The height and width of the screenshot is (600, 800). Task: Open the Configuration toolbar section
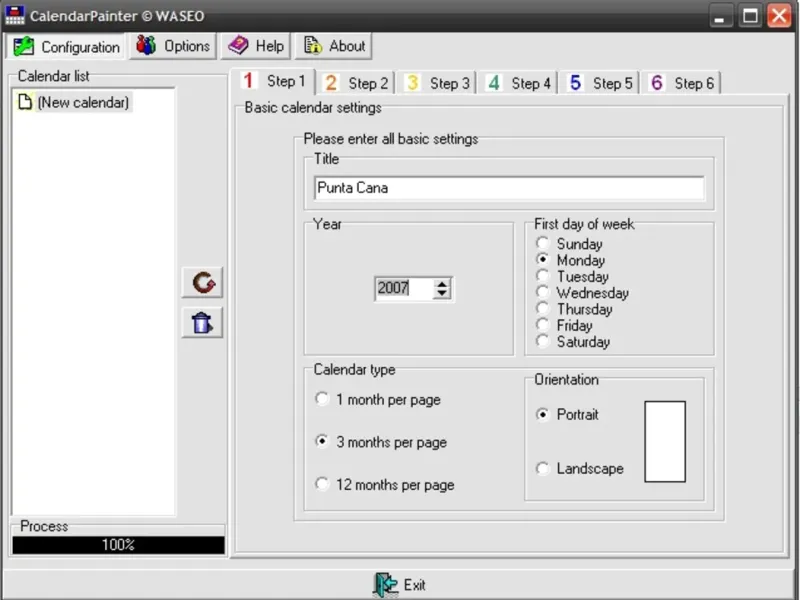click(66, 47)
